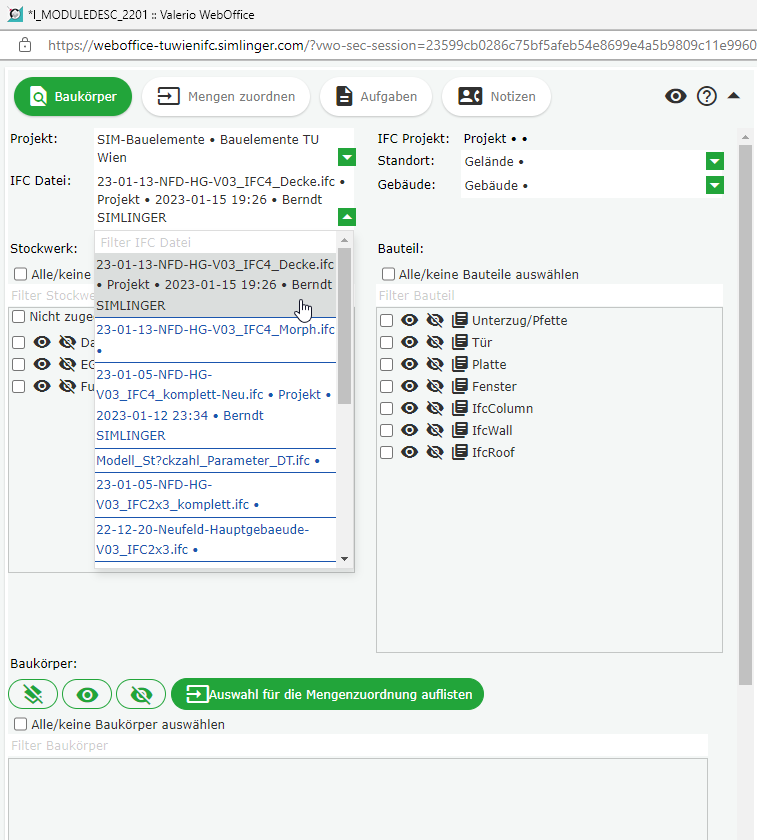
Task: Click the hide-all crossed-eye button under Baukörper
Action: (141, 694)
